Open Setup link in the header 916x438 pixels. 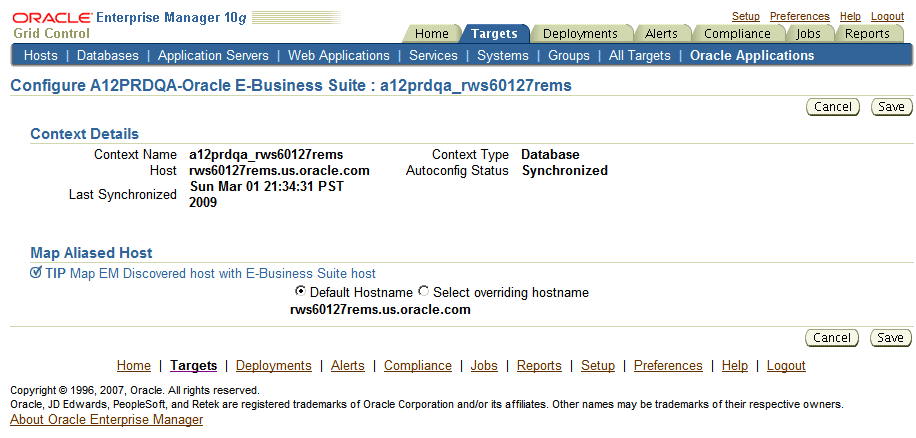(746, 16)
